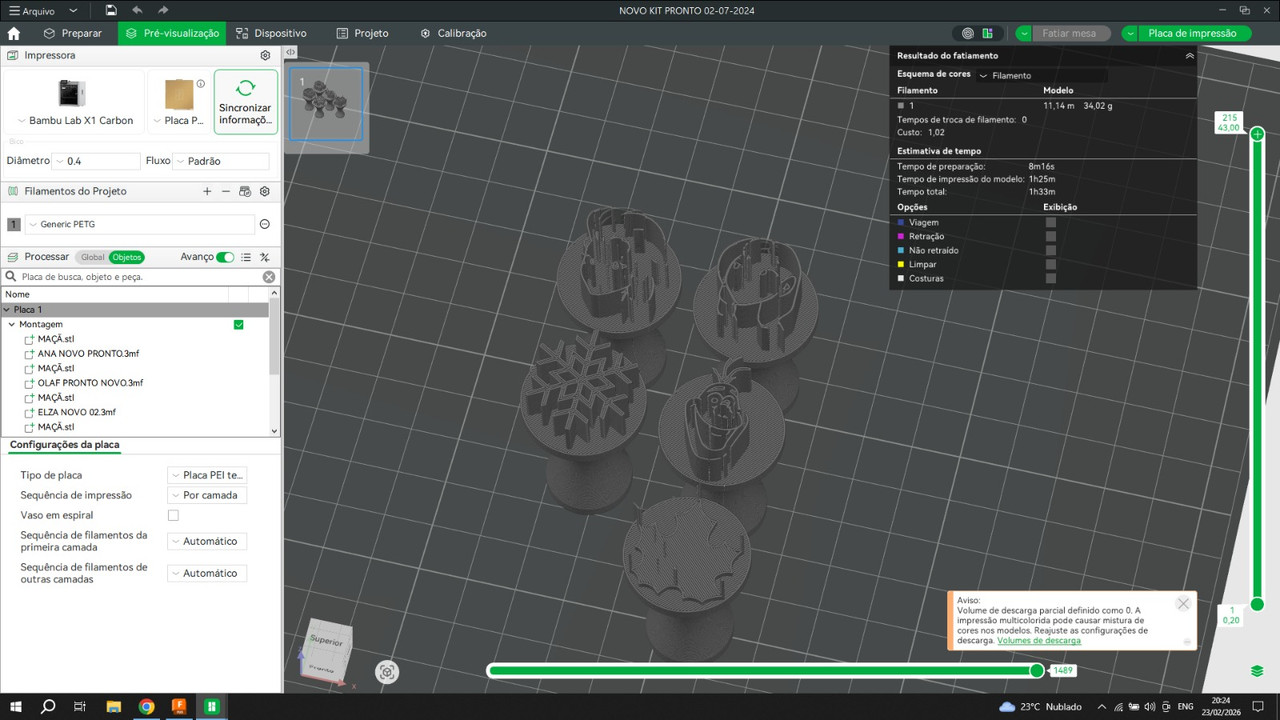The height and width of the screenshot is (720, 1280).
Task: Open the Fluxo Padrão dropdown
Action: 221,161
